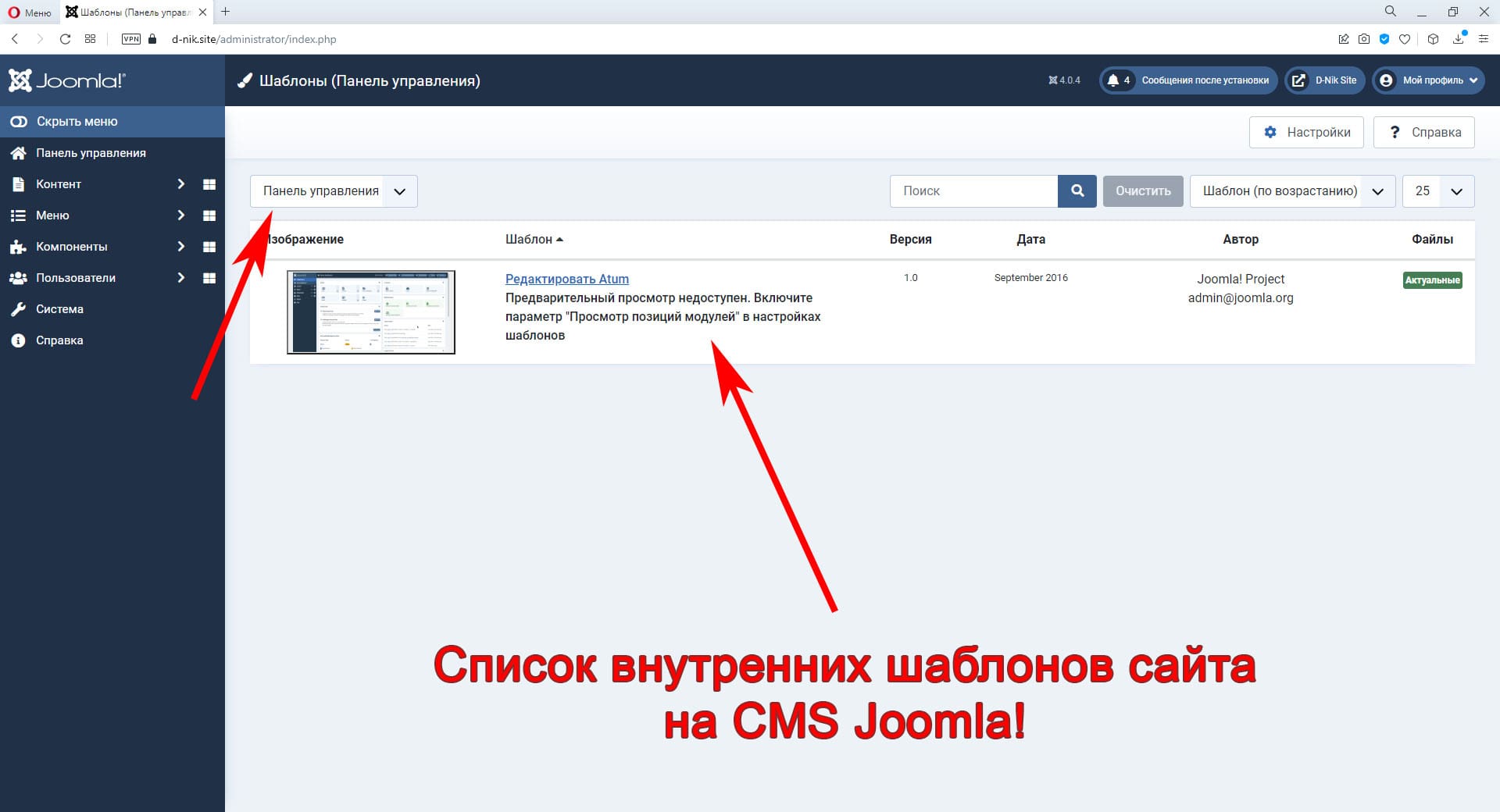Viewport: 1500px width, 812px height.
Task: Toggle the Скрыть меню switch
Action: coord(18,122)
